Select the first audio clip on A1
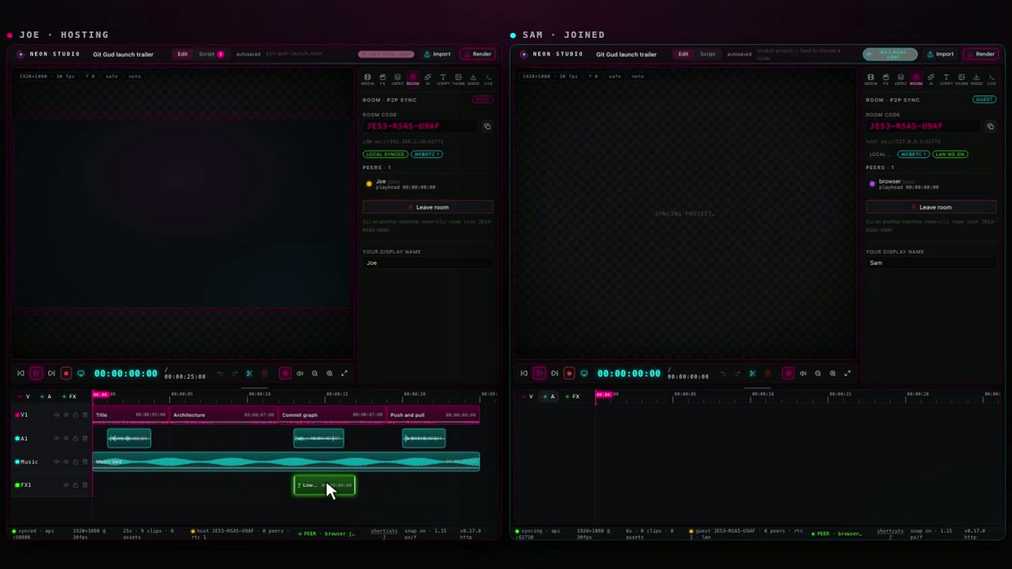The width and height of the screenshot is (1012, 569). (129, 438)
